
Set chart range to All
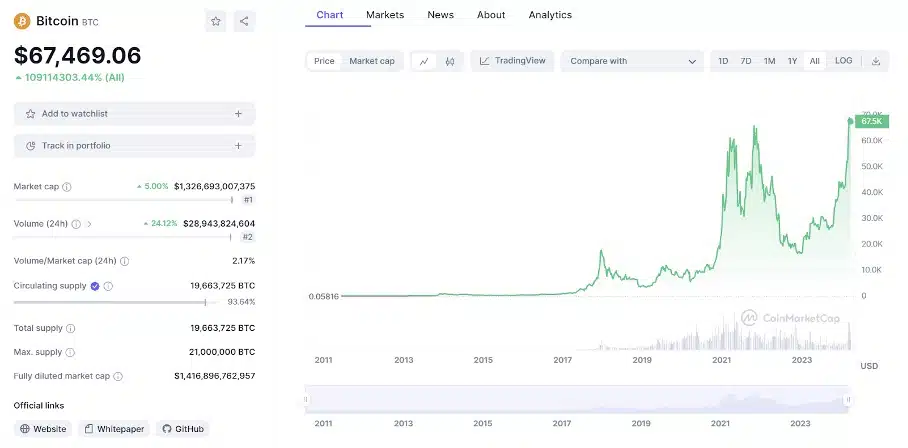point(814,61)
